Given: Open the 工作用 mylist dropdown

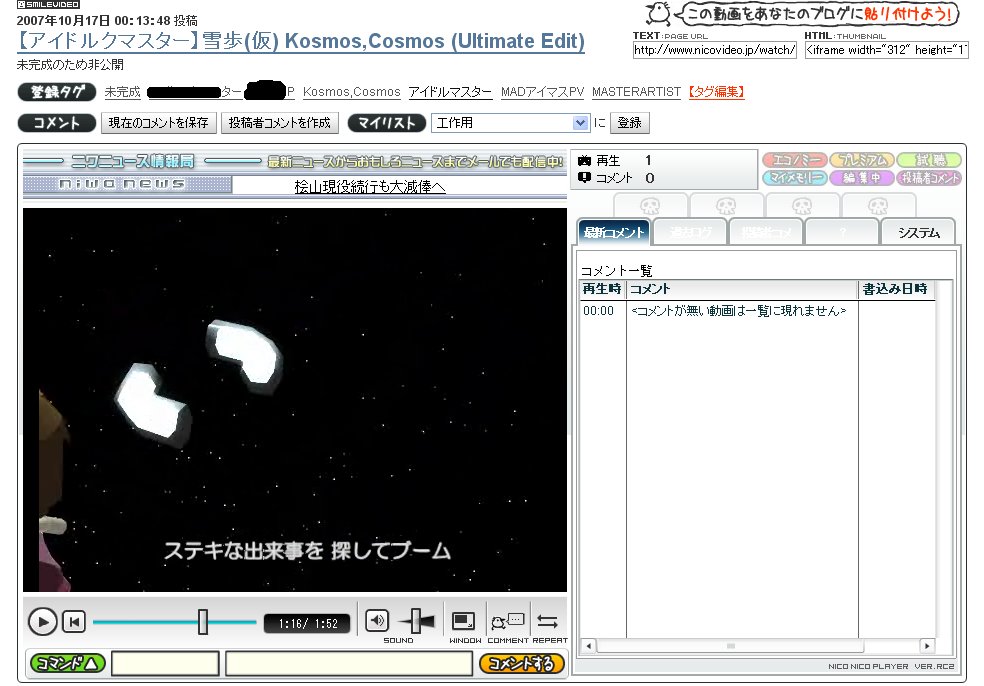Looking at the screenshot, I should 511,123.
